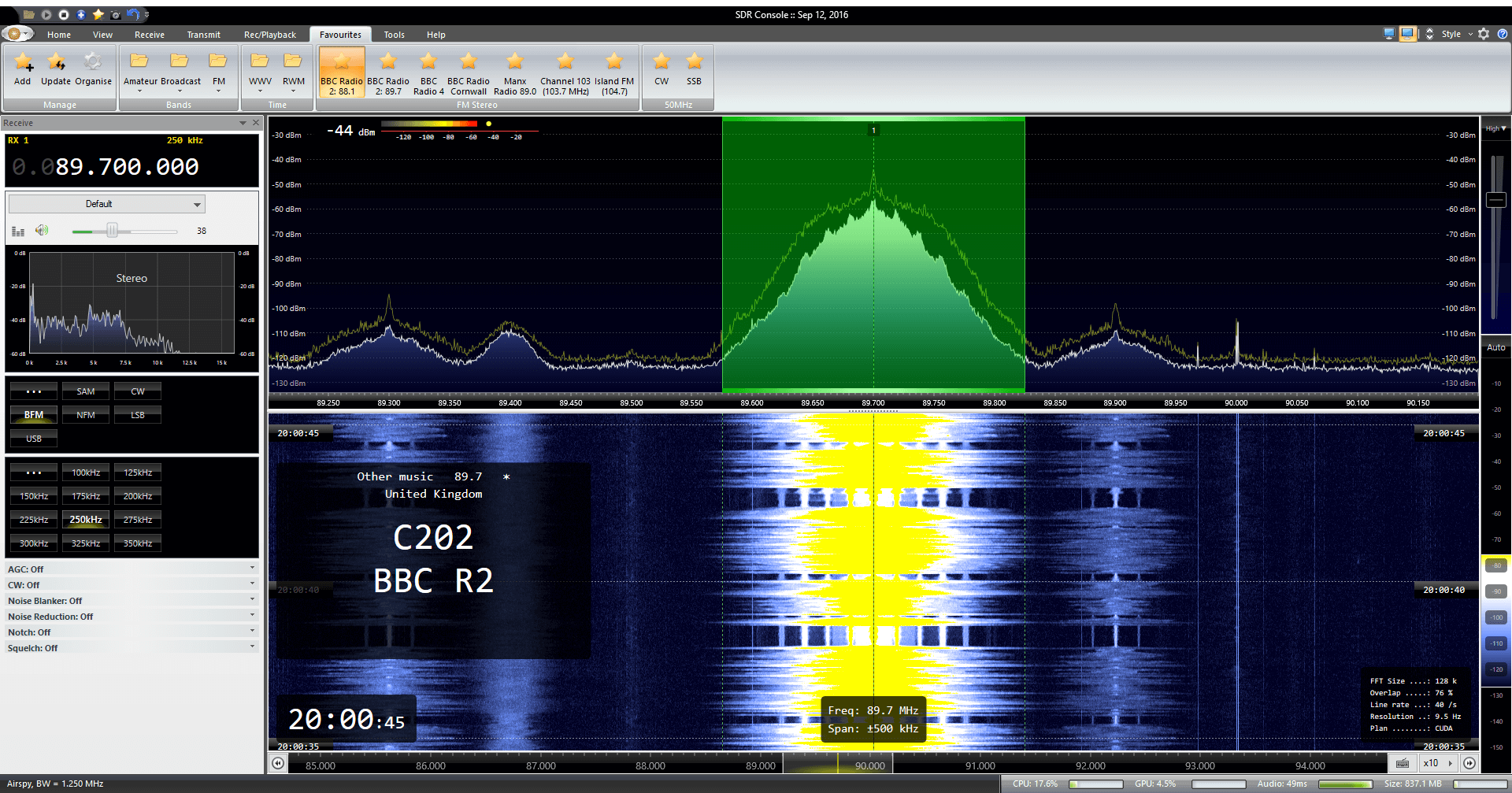Image resolution: width=1512 pixels, height=793 pixels.
Task: Tune to Manx Radio 89.0 favourite
Action: coord(514,71)
